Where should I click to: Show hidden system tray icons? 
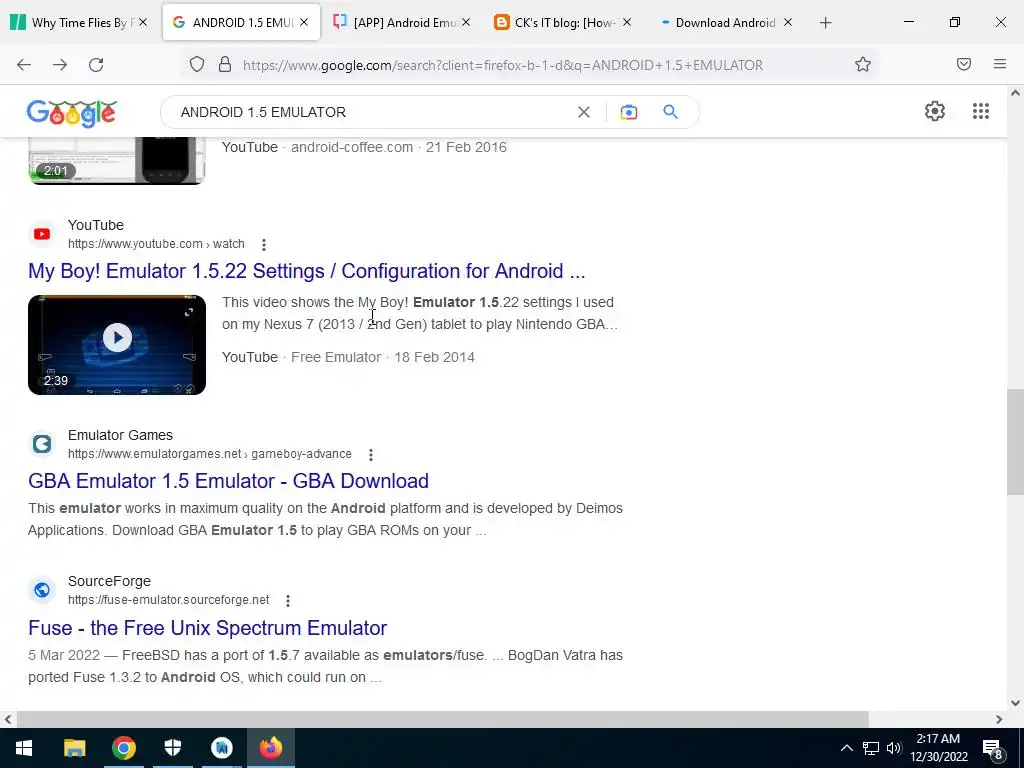[846, 748]
